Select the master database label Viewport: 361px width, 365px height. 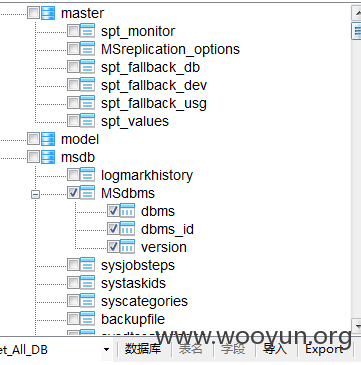point(82,13)
